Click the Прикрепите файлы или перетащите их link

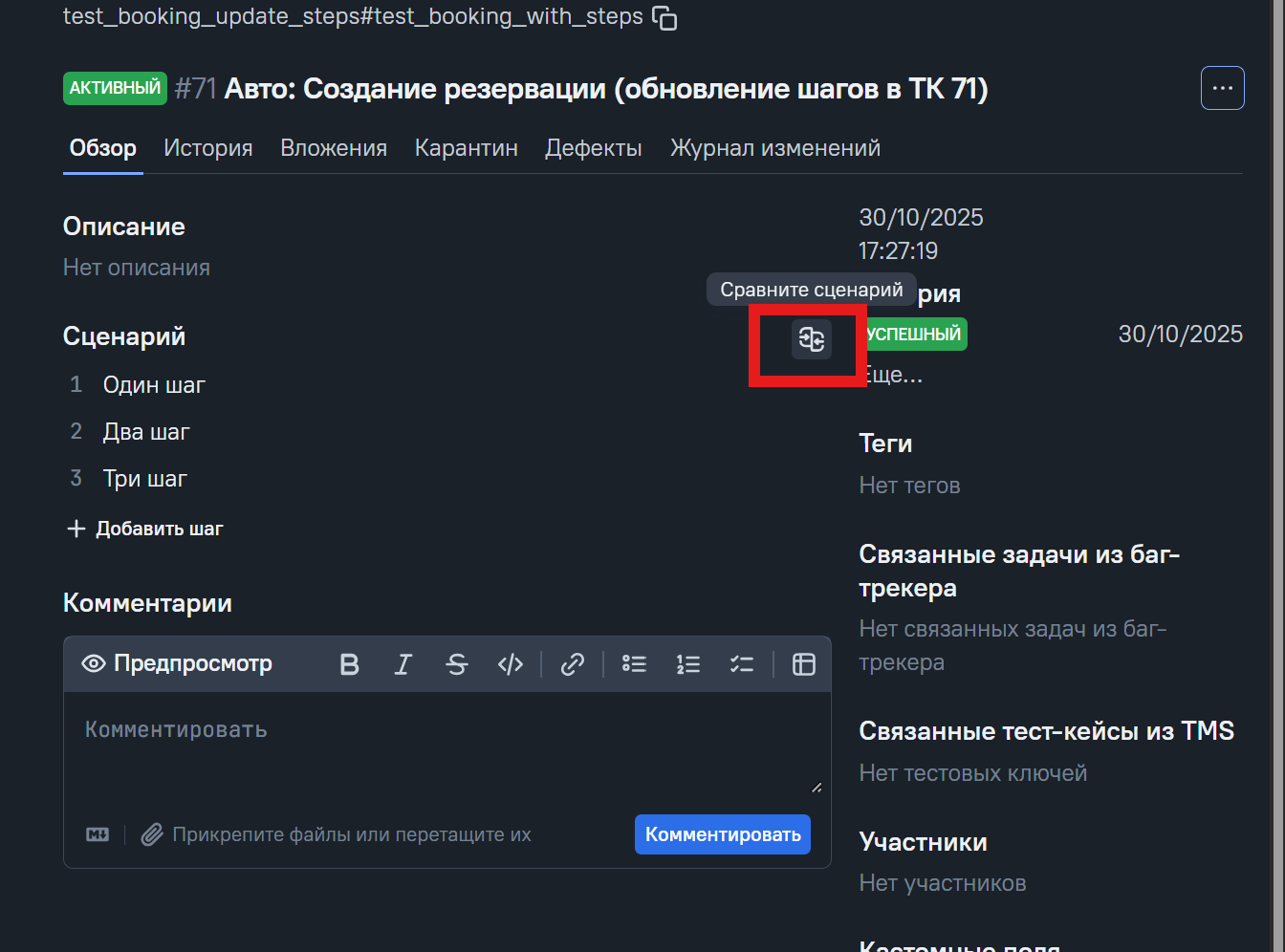352,834
